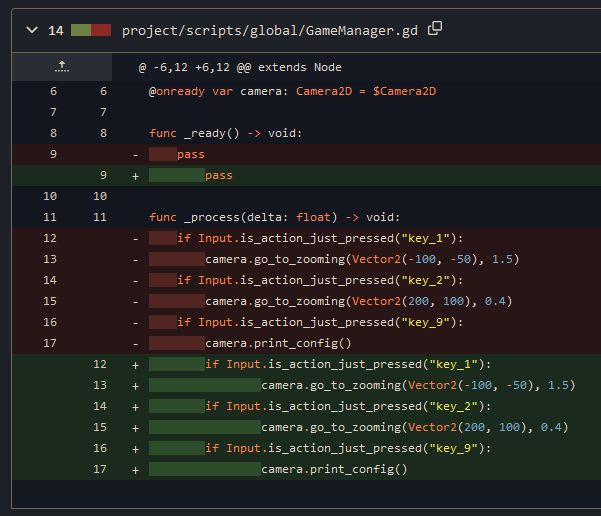Select line number 12 of removed key_1 line

pyautogui.click(x=52, y=238)
